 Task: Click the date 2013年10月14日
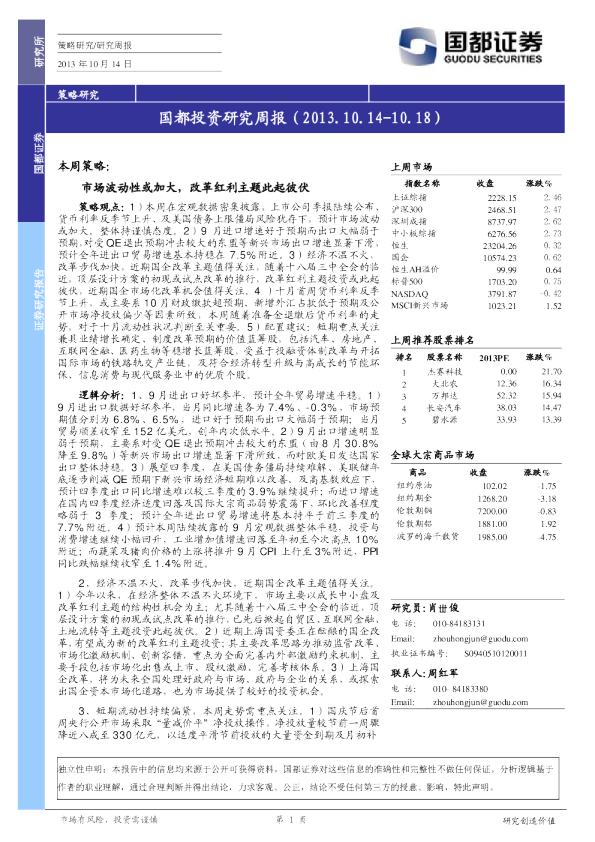click(x=95, y=64)
